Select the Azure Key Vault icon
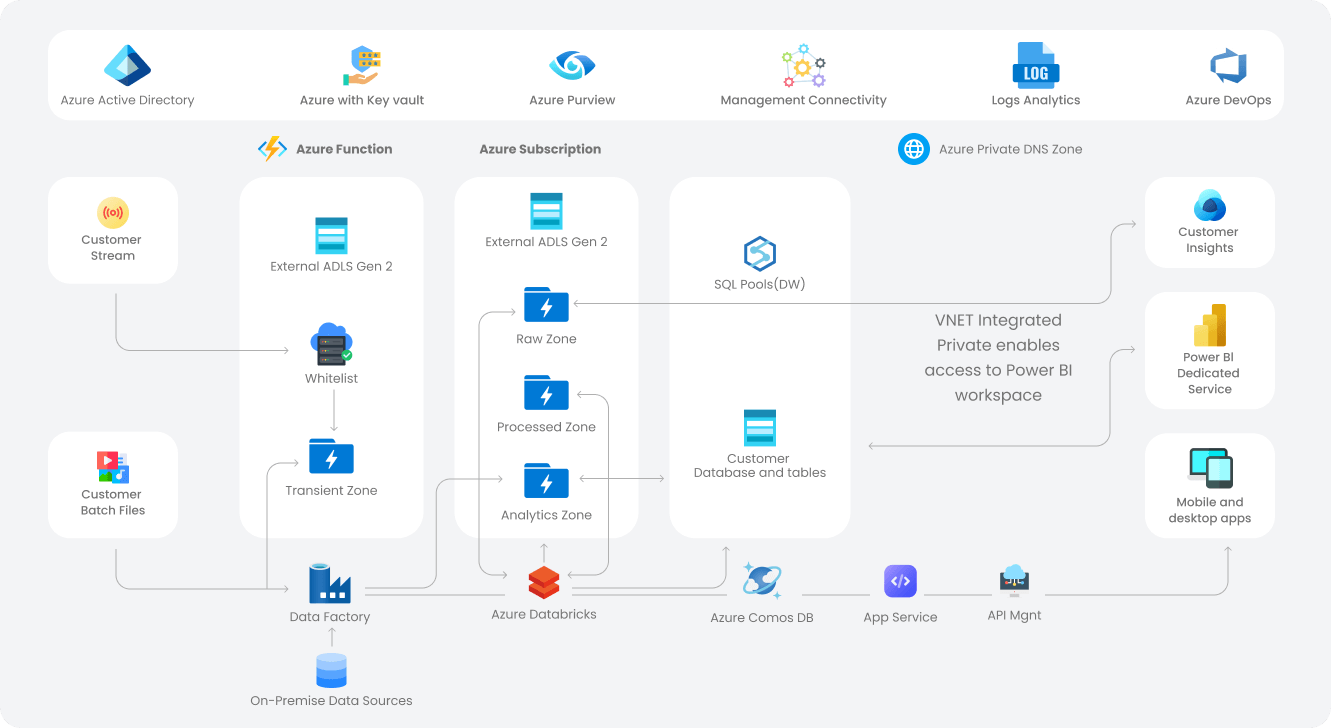 tap(361, 66)
